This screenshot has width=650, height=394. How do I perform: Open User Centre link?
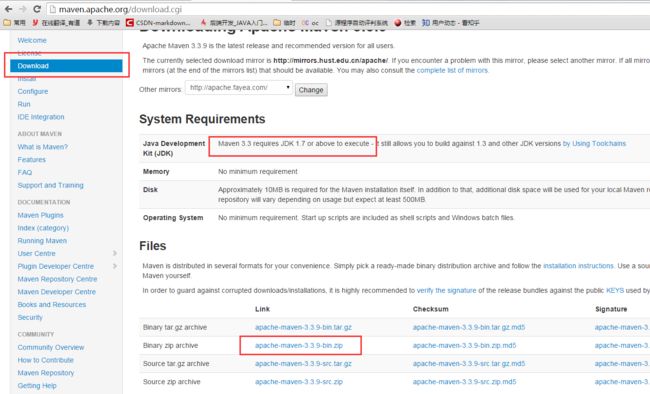click(36, 253)
